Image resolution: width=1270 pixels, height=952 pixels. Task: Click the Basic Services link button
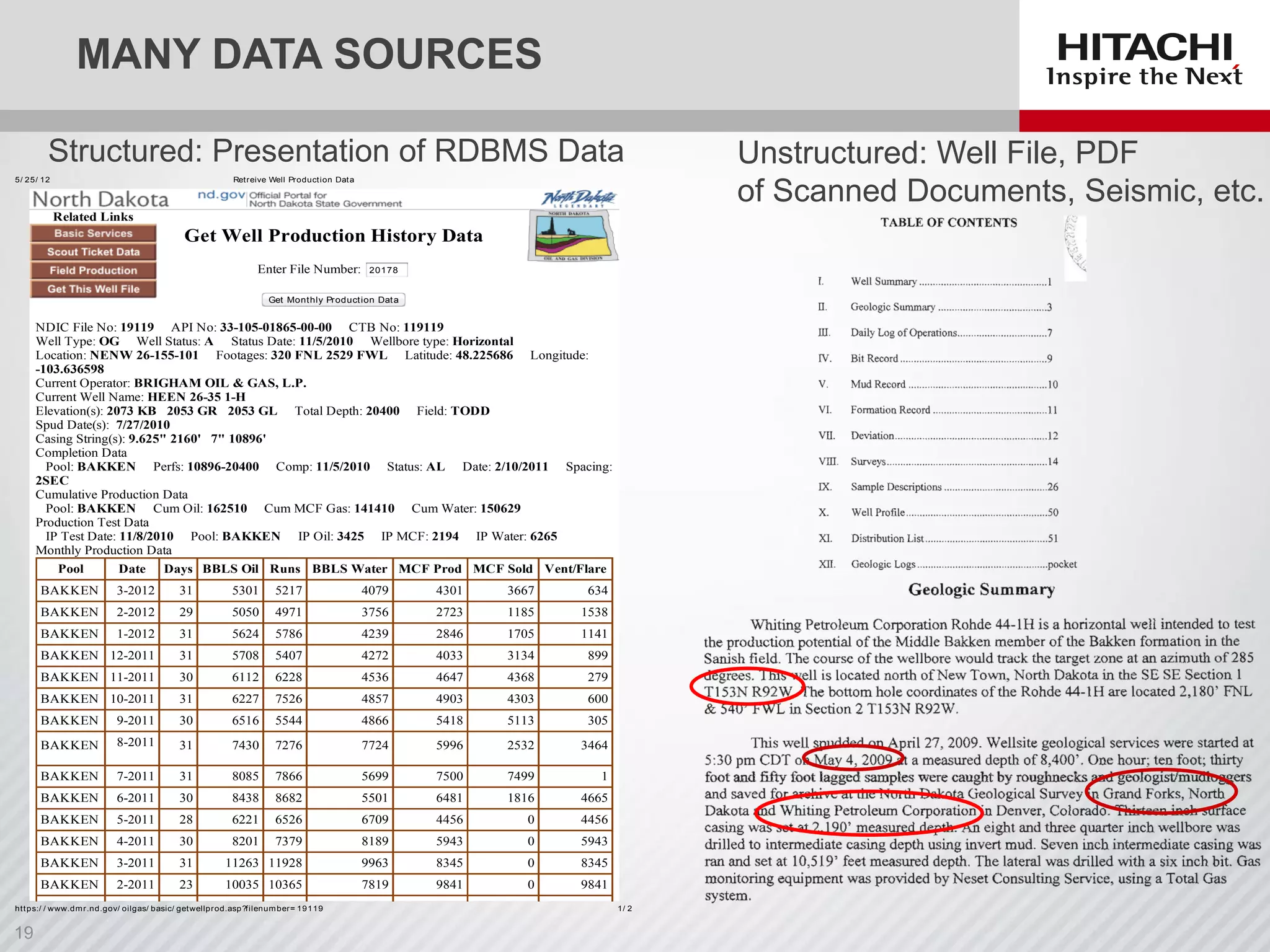[93, 234]
